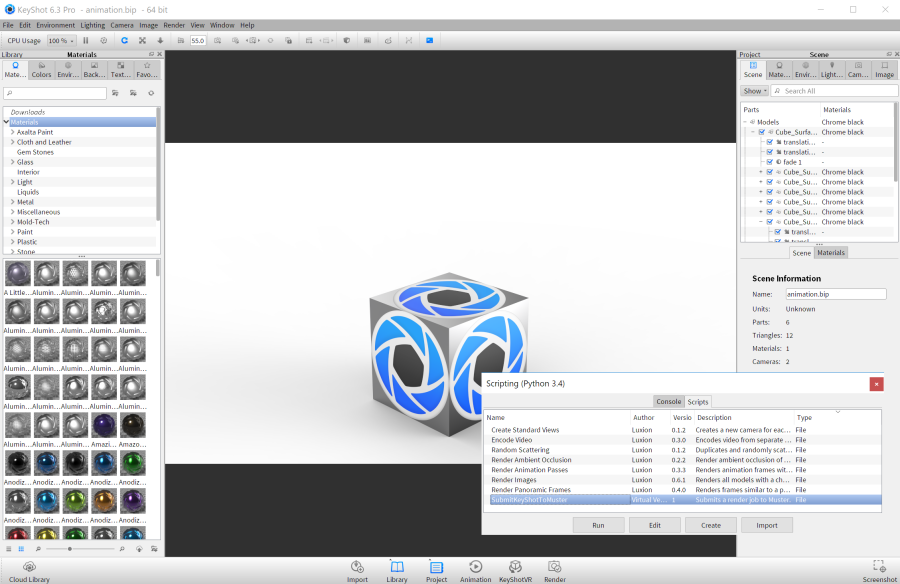
Task: Toggle the Library panel button
Action: coord(397,571)
